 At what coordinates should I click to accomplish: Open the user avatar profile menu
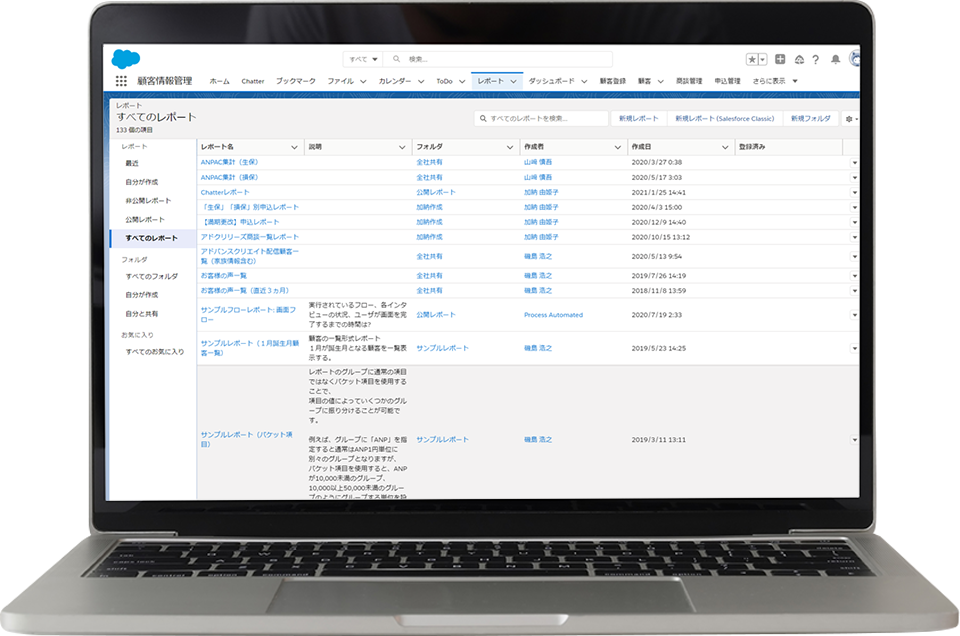854,60
